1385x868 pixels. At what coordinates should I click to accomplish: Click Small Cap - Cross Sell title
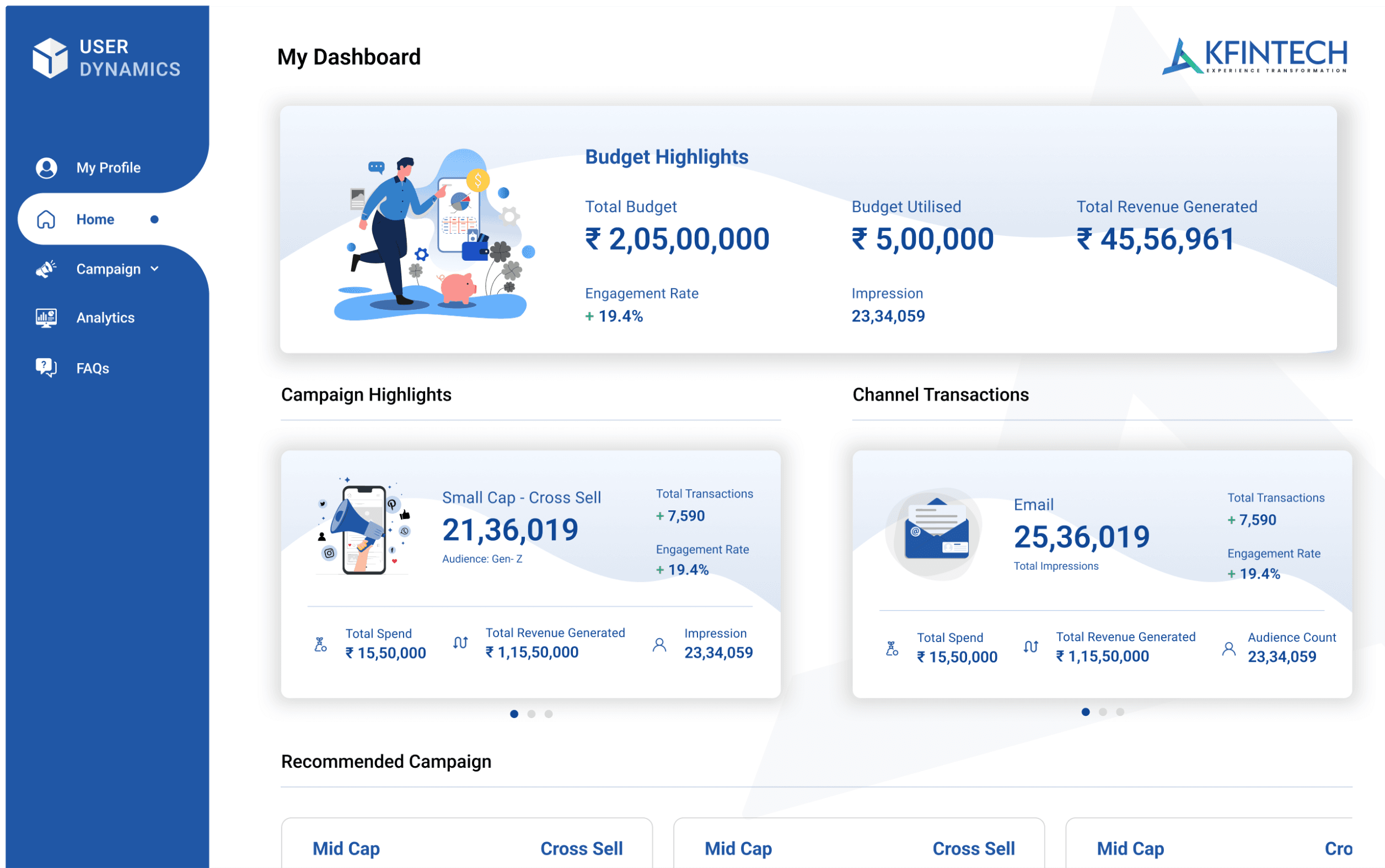click(522, 497)
